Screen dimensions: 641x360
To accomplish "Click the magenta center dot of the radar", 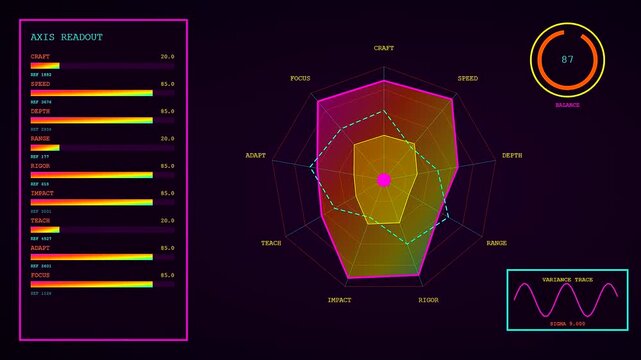I will coord(383,180).
